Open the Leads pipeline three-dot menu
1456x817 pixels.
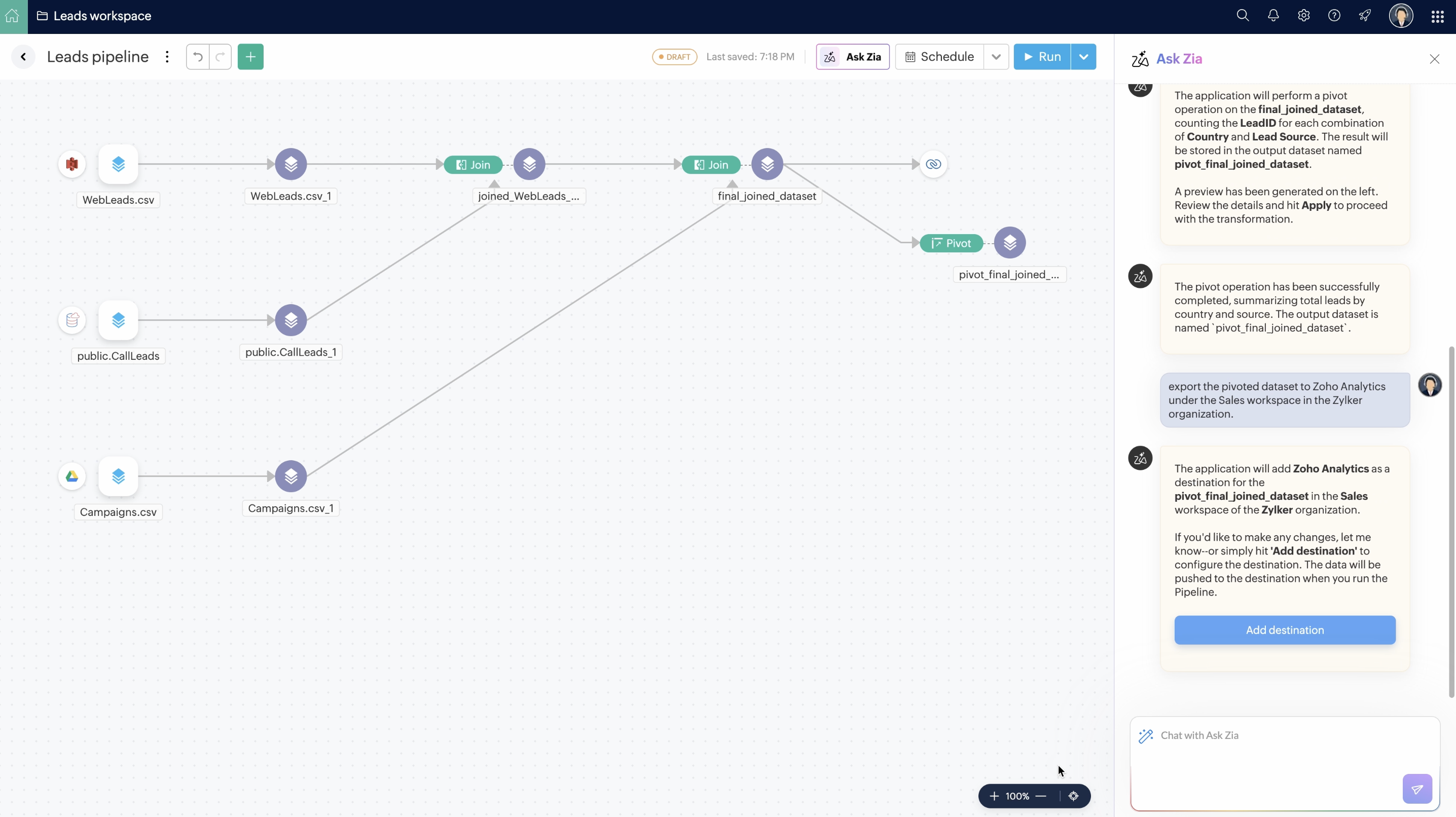167,56
